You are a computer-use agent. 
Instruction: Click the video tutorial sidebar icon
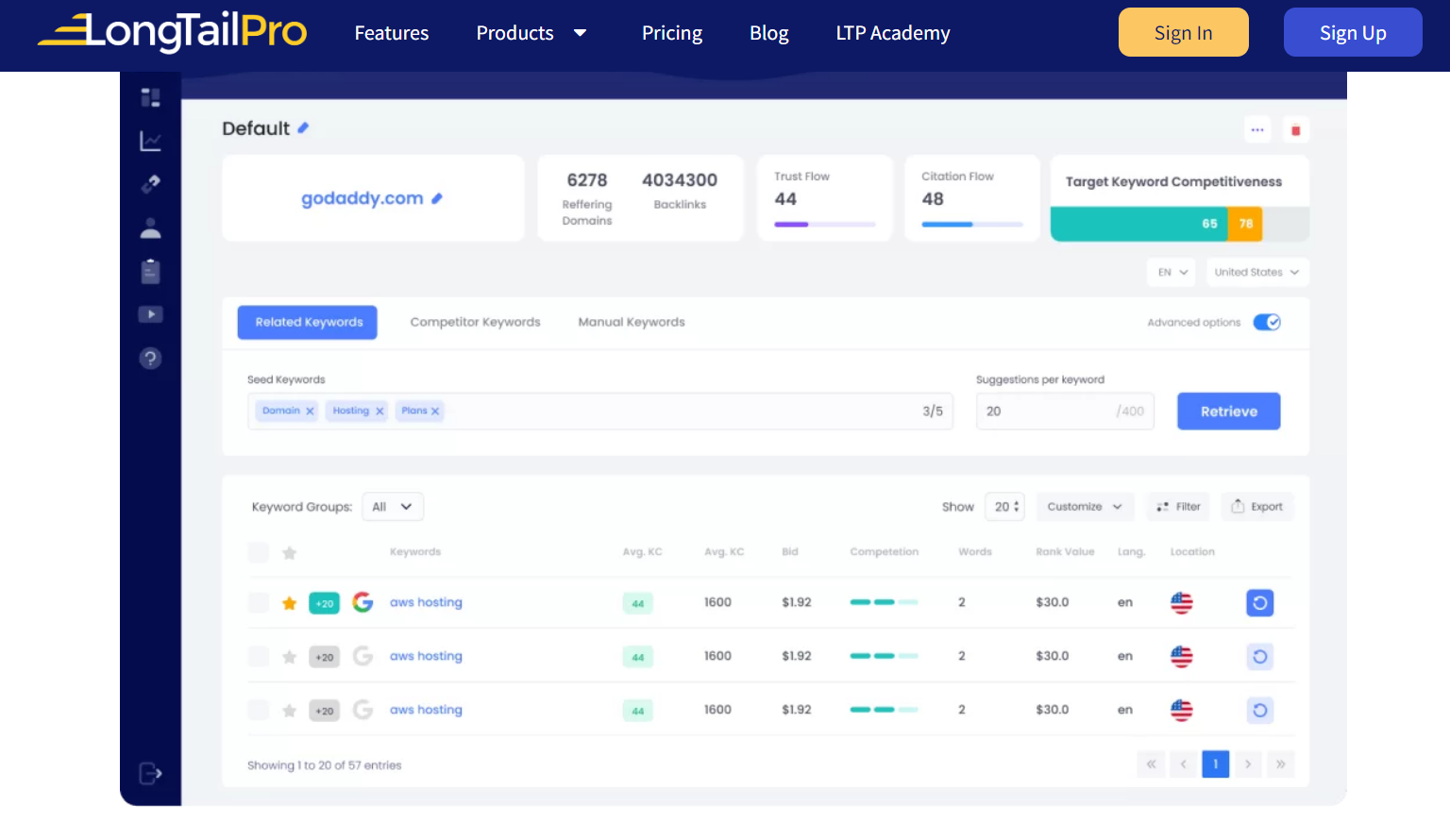coord(150,314)
